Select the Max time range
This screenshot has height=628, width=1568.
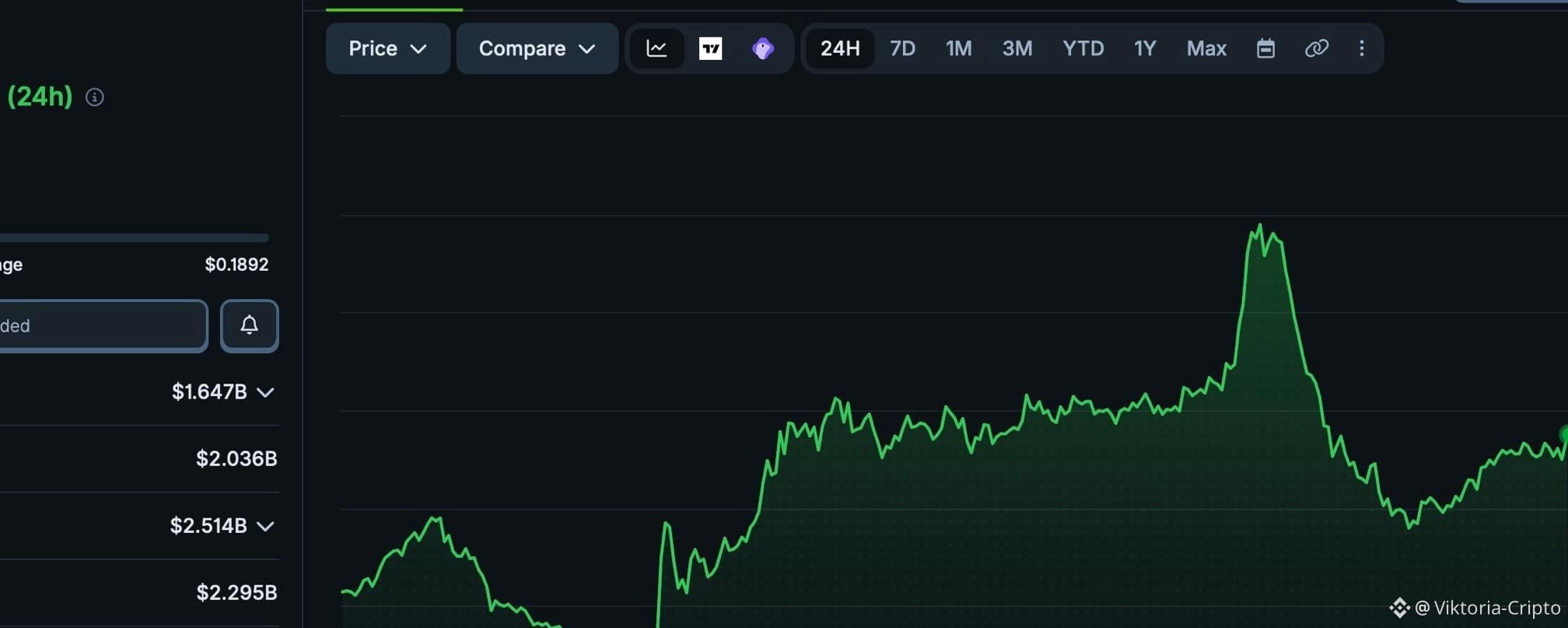coord(1206,48)
